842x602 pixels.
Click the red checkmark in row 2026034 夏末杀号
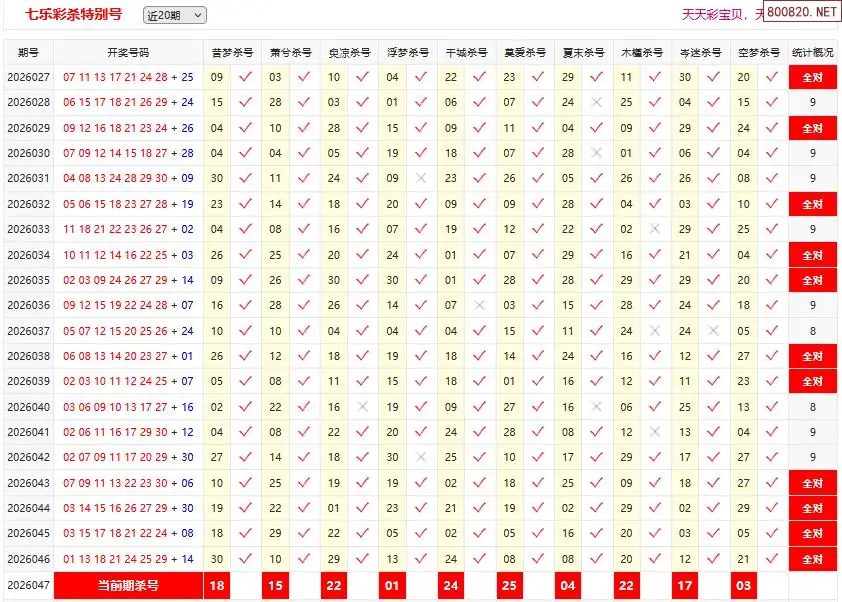(x=596, y=255)
